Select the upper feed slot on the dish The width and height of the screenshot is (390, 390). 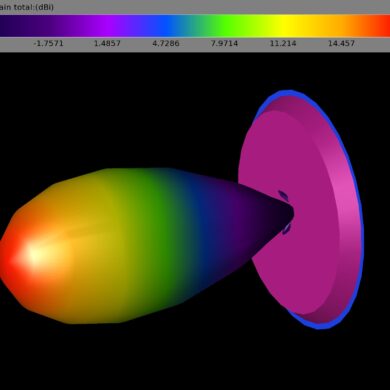(283, 196)
